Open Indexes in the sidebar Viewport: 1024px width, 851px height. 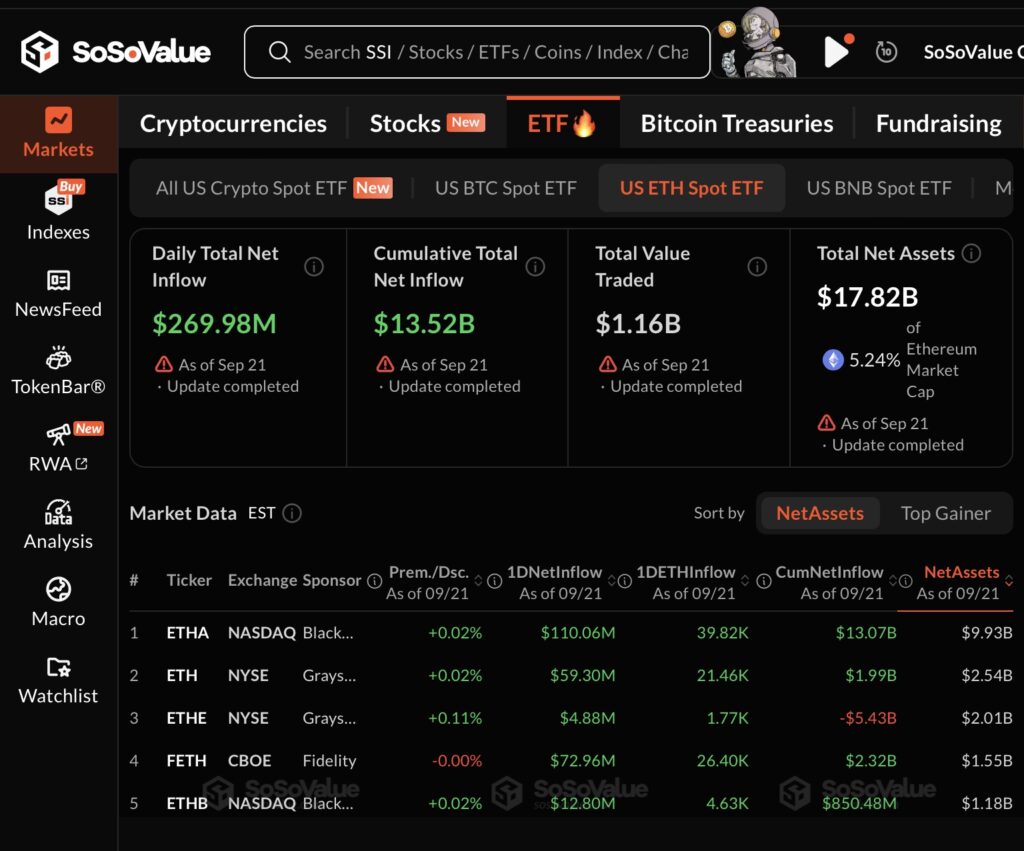(59, 212)
